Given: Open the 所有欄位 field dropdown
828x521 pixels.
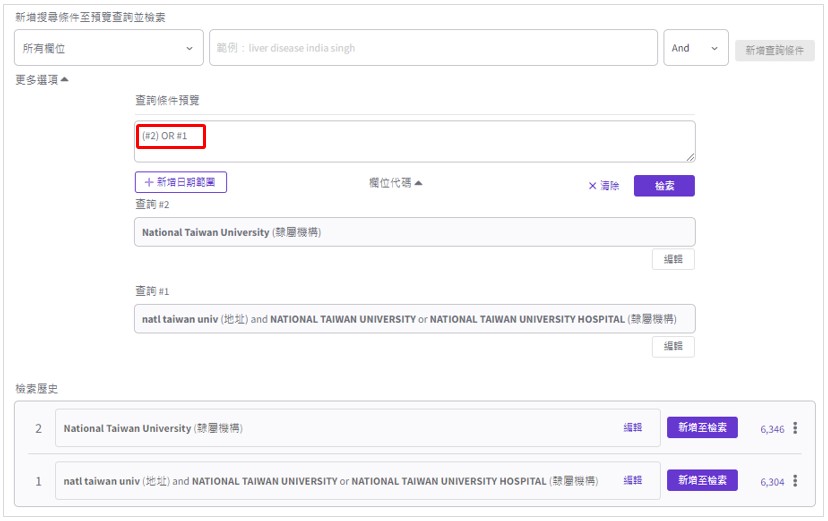Looking at the screenshot, I should coord(109,48).
